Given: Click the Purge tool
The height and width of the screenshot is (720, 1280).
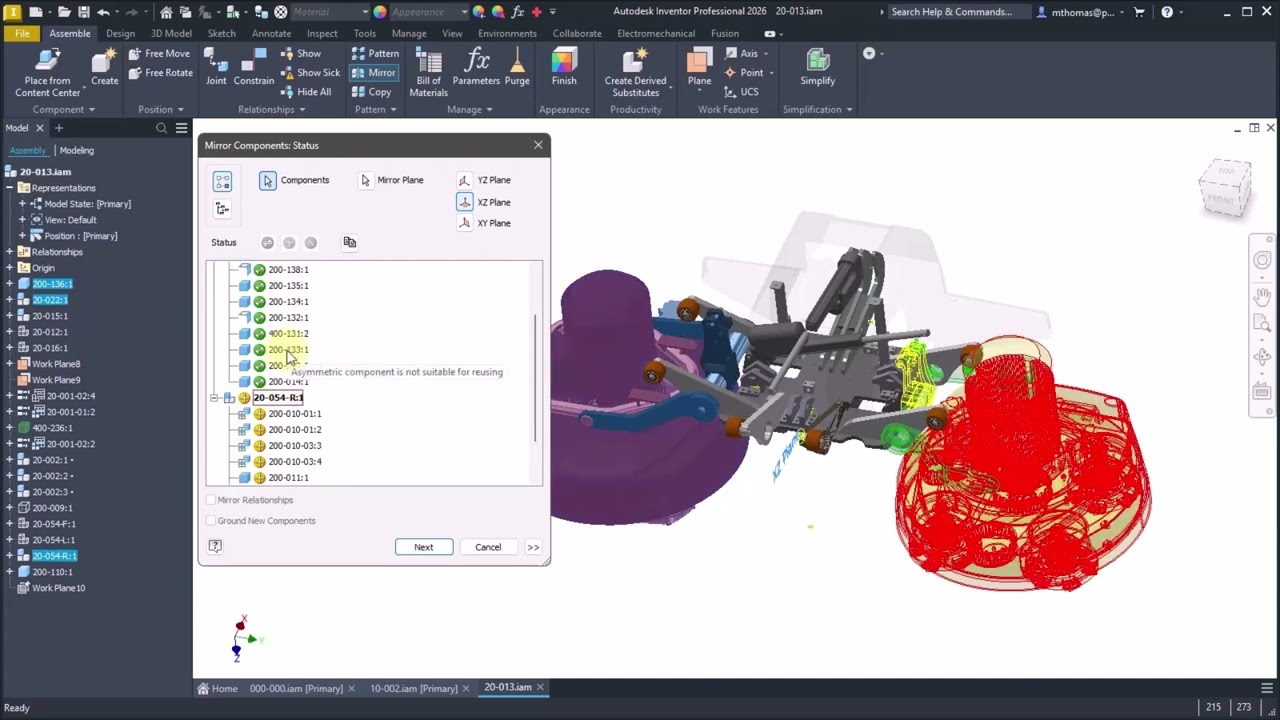Looking at the screenshot, I should coord(517,67).
